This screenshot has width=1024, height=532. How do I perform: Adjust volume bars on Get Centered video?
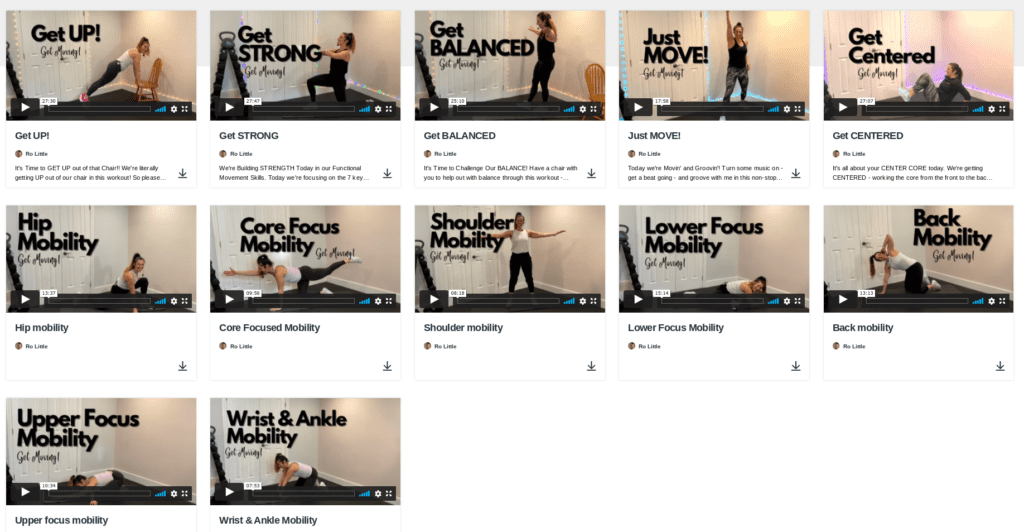978,109
